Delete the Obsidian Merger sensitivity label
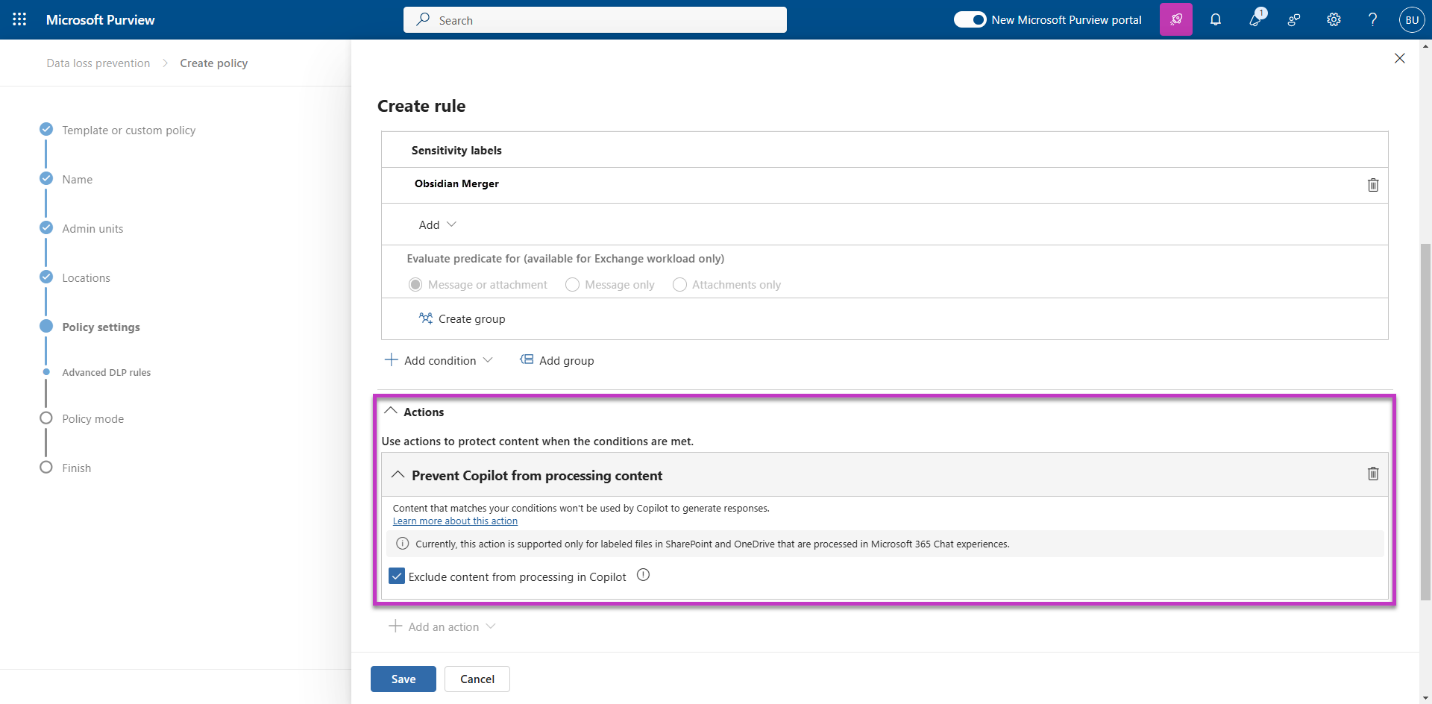This screenshot has height=704, width=1432. coord(1373,185)
